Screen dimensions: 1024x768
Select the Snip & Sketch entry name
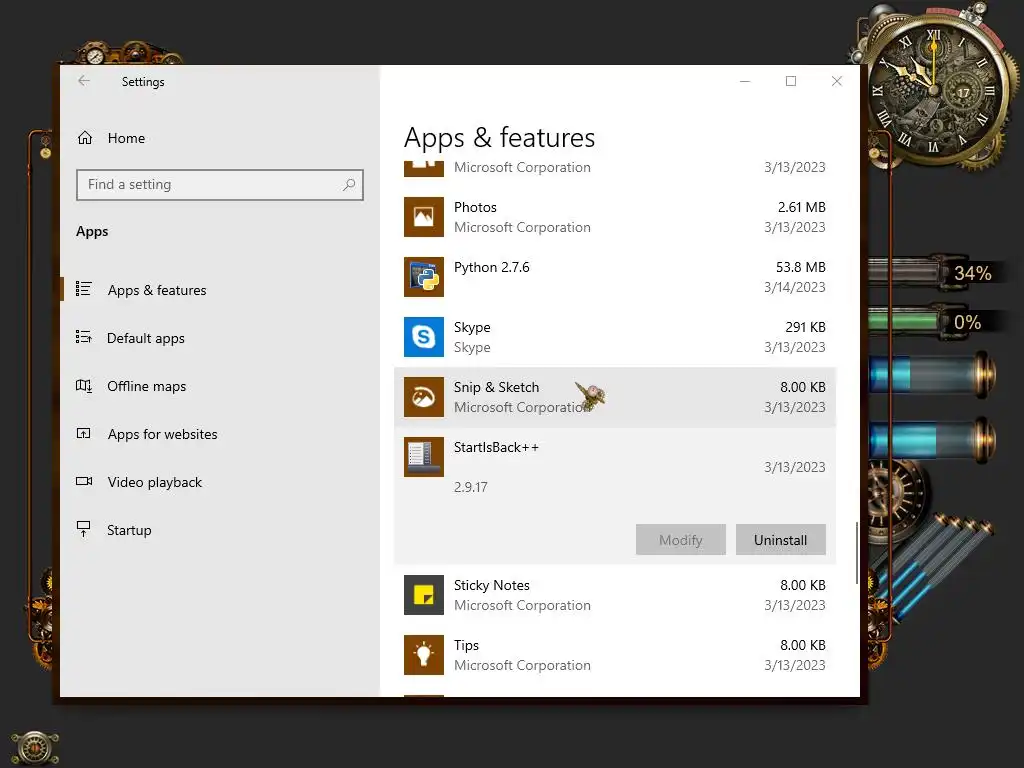tap(496, 387)
